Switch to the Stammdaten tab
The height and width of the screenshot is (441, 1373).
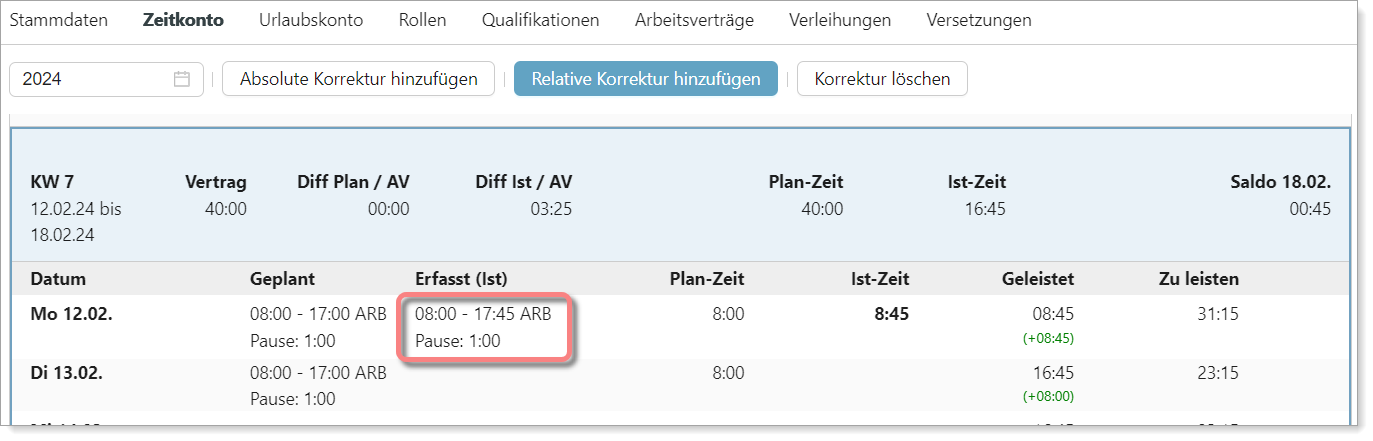click(58, 20)
